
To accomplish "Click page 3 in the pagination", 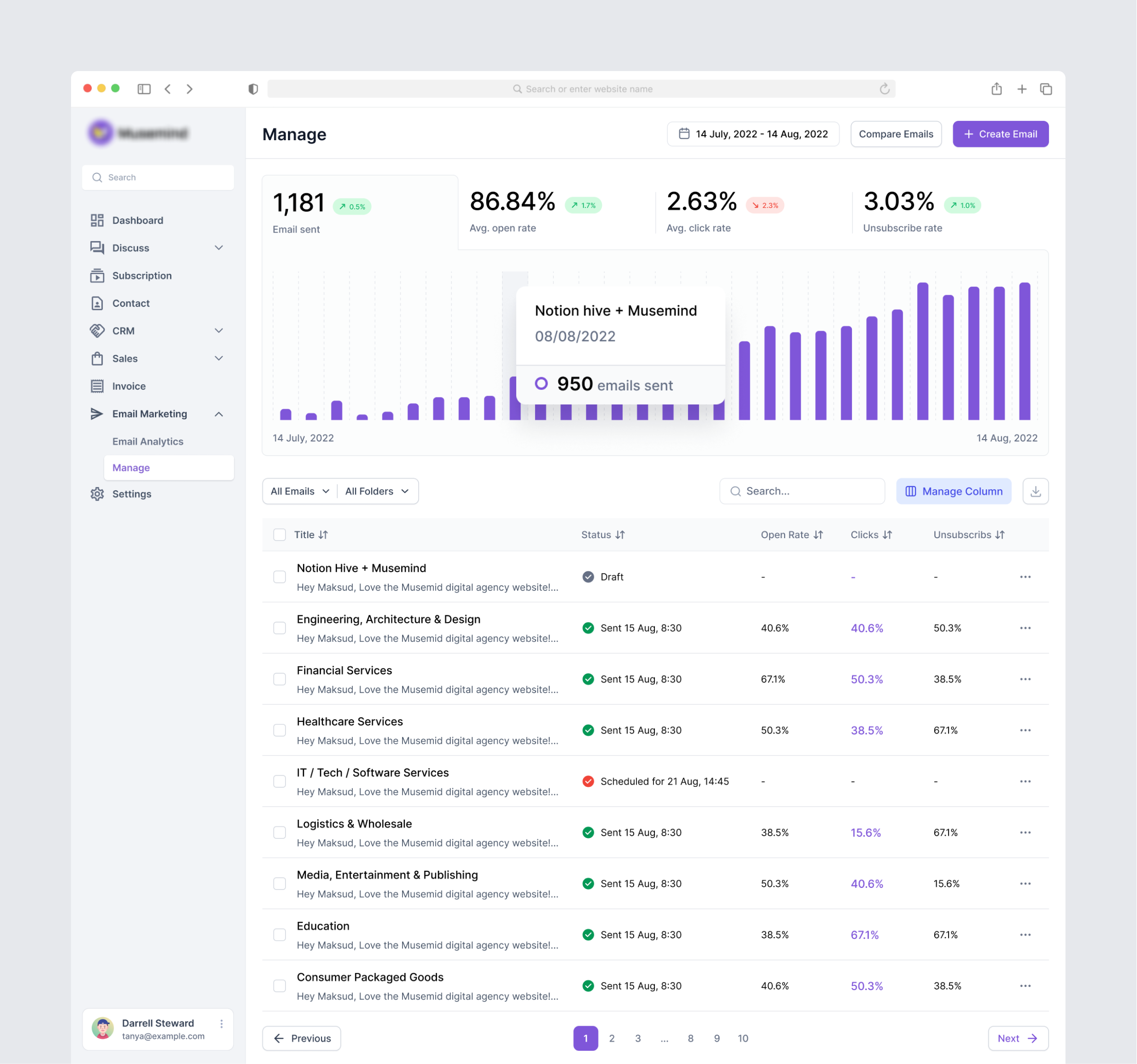I will (638, 1038).
